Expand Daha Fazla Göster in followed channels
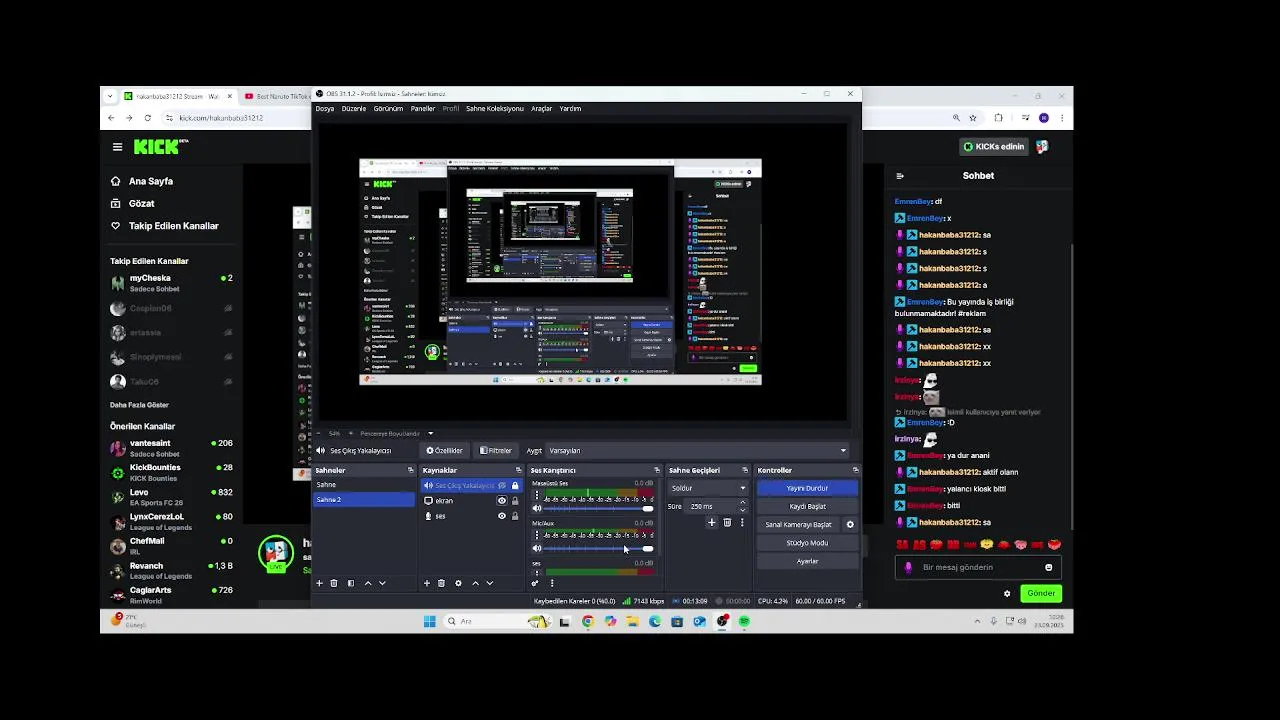This screenshot has width=1280, height=720. click(139, 405)
